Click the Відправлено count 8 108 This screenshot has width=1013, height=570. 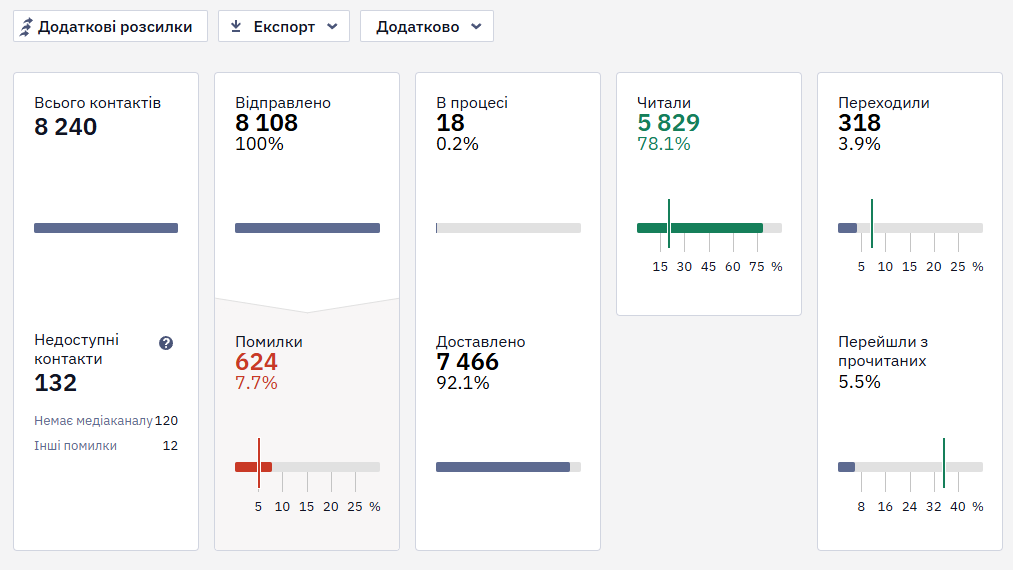coord(266,123)
